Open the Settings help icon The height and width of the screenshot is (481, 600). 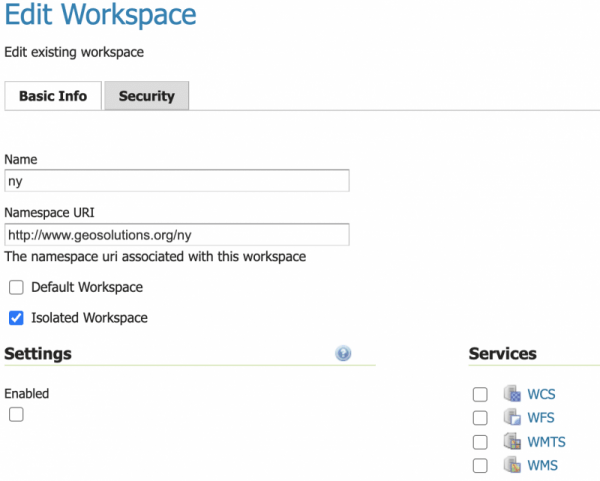[x=343, y=353]
